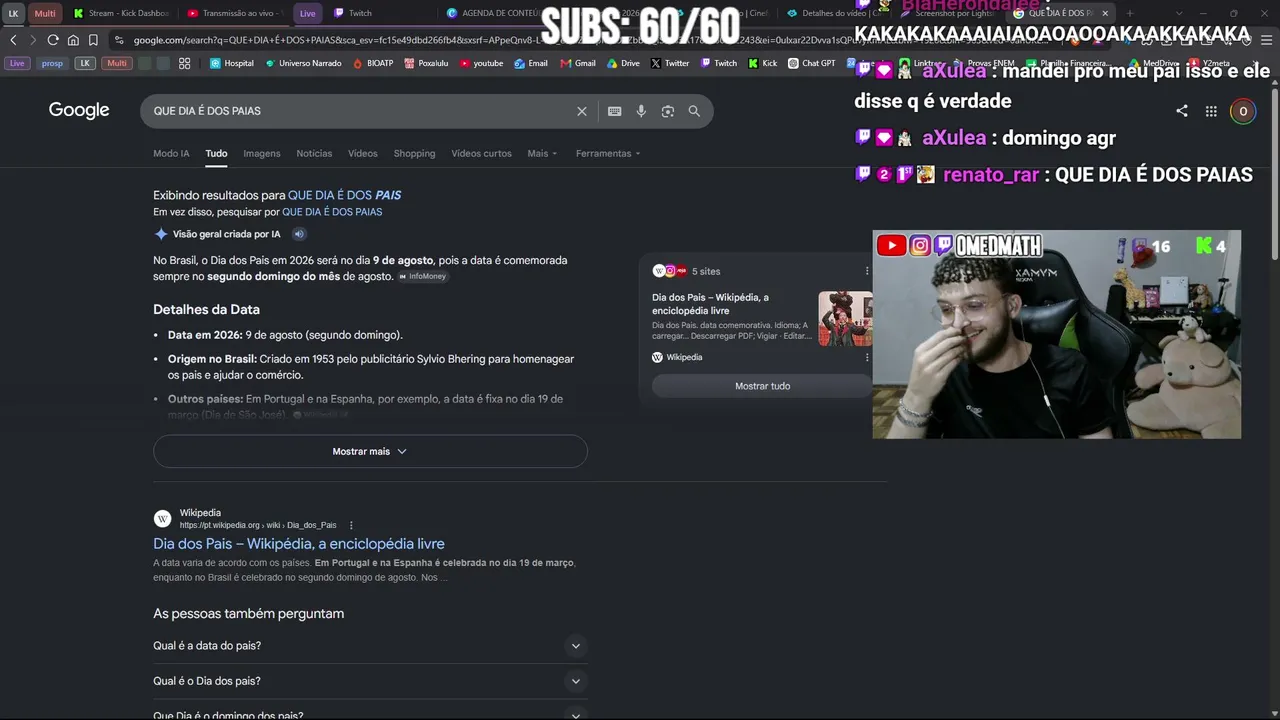Close the QUE DIA É DOS PAIAS browser tab
Screen dimensions: 1280x720
1105,13
